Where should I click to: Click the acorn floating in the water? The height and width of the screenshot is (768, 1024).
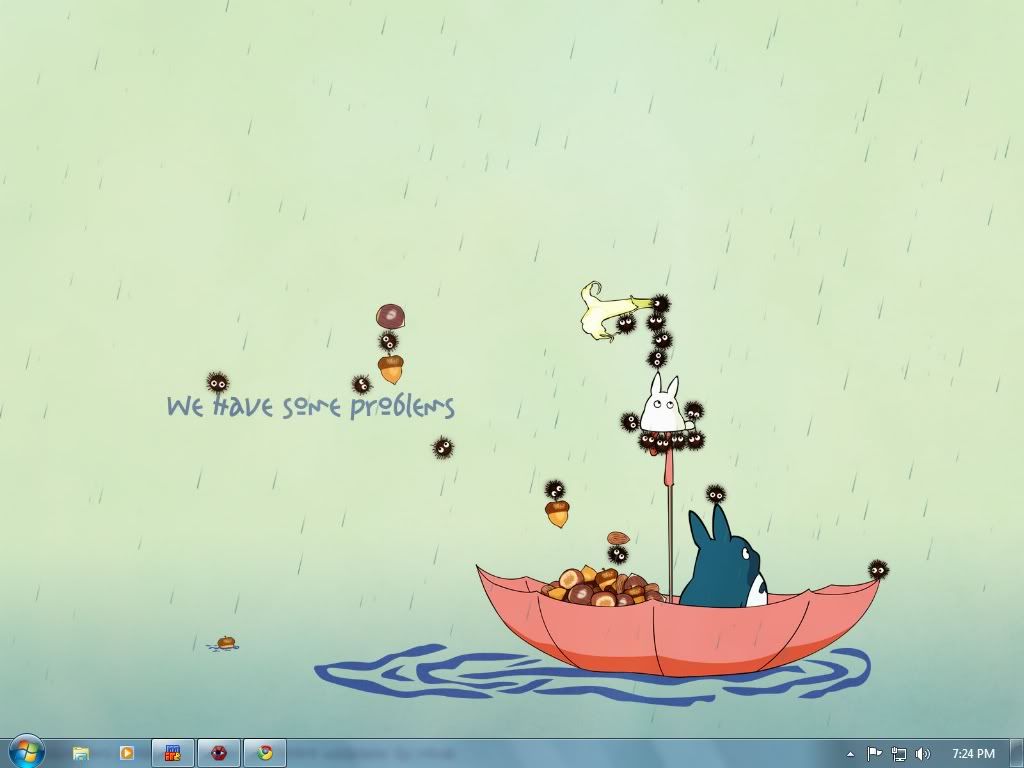(x=226, y=643)
